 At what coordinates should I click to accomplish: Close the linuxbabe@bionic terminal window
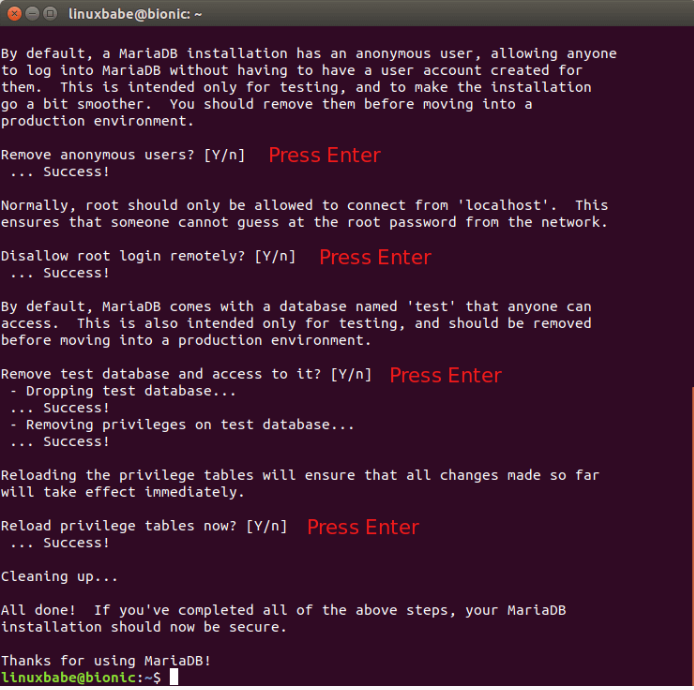(14, 14)
